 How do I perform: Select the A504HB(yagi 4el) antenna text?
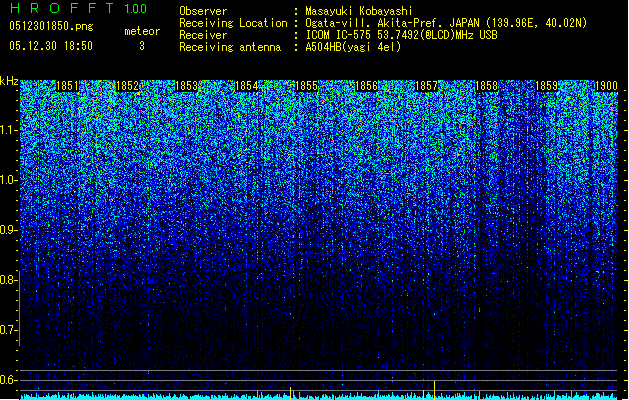click(x=353, y=47)
